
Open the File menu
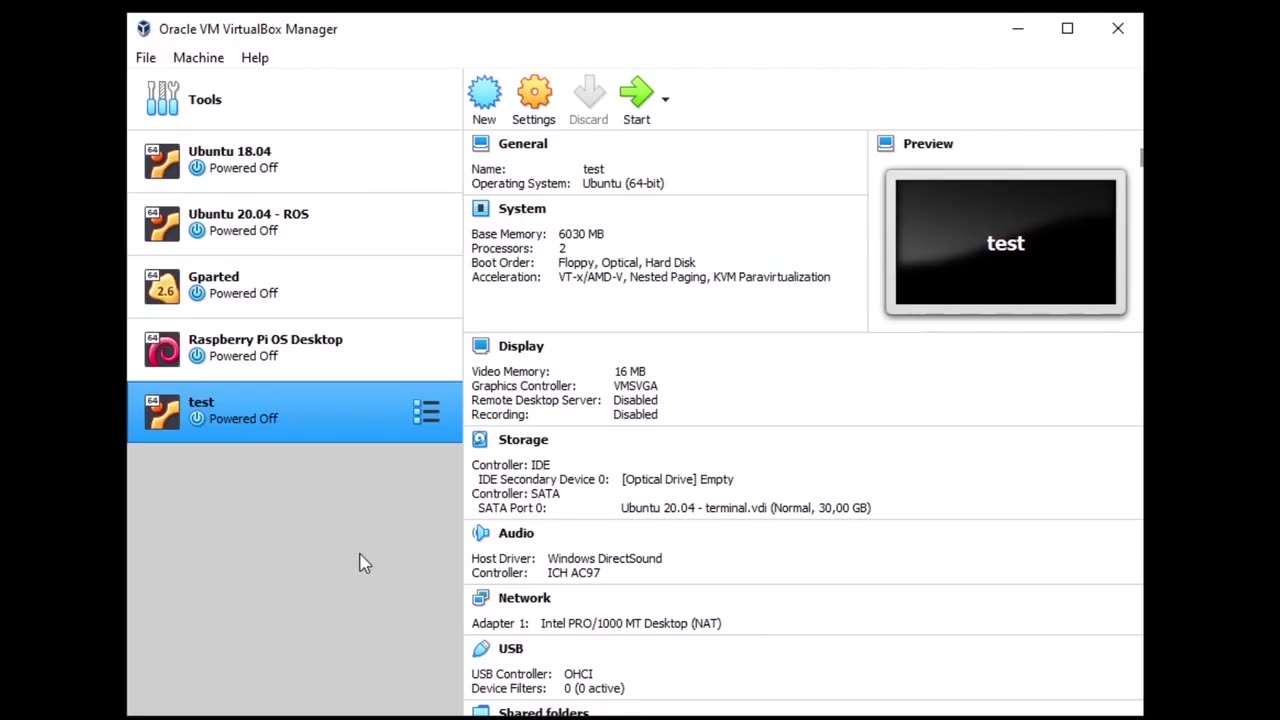click(146, 58)
